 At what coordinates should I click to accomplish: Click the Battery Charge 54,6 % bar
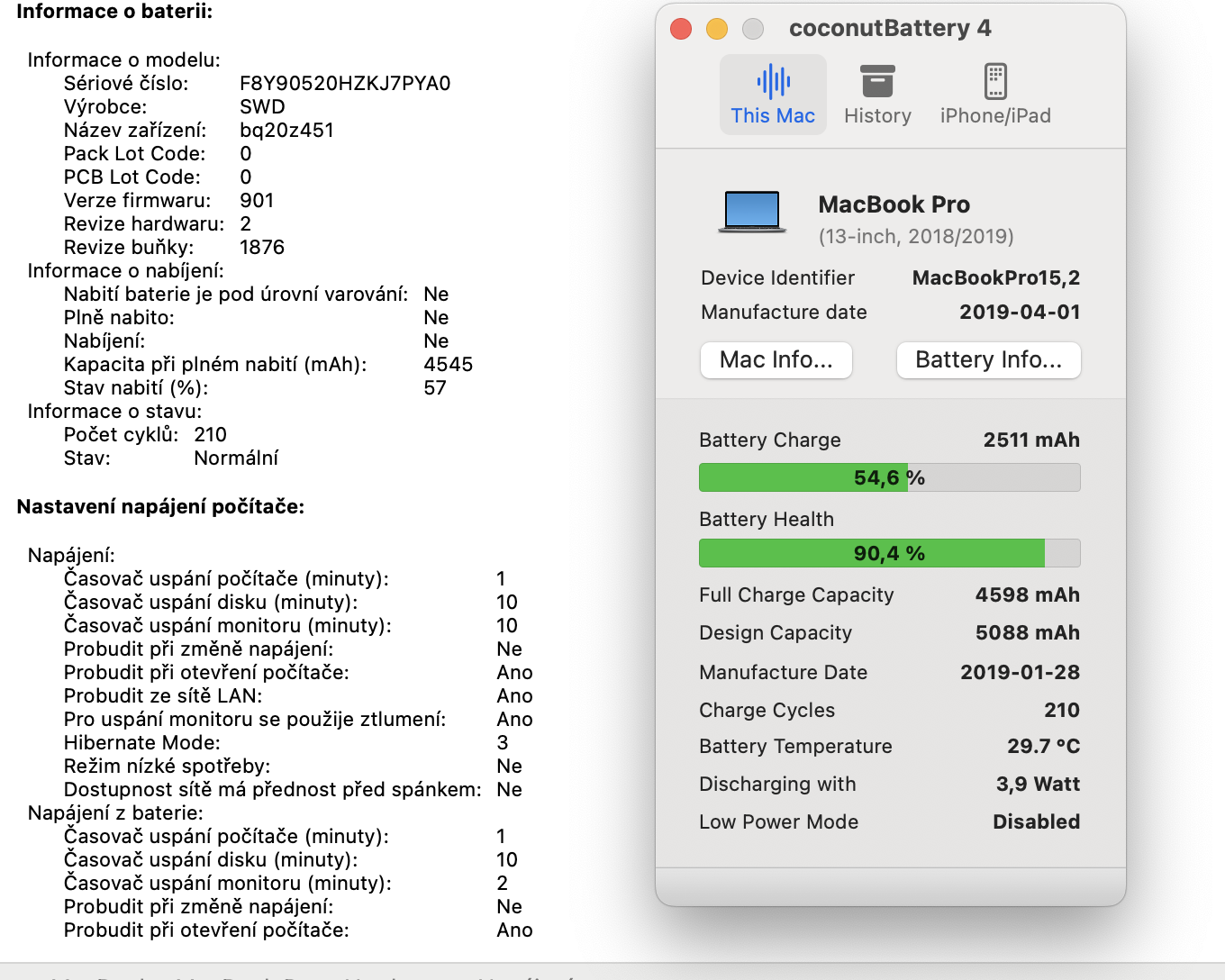pos(890,477)
